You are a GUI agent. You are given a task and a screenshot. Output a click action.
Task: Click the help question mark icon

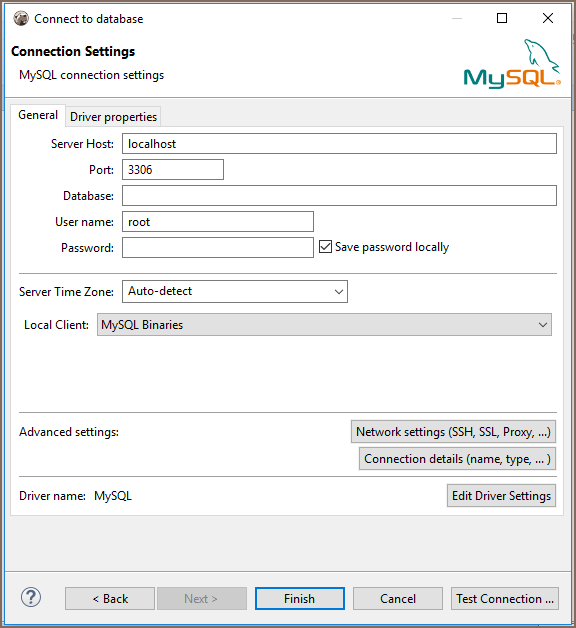[31, 597]
